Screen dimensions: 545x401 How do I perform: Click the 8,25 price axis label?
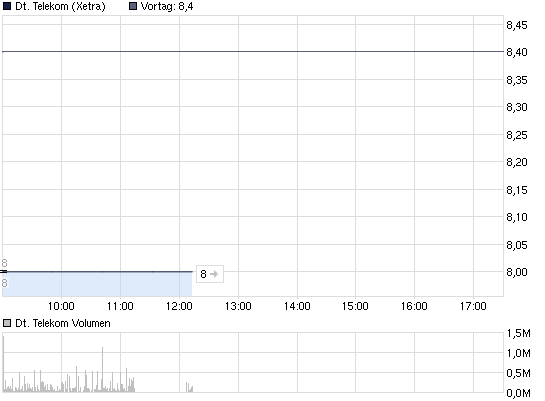click(x=516, y=135)
